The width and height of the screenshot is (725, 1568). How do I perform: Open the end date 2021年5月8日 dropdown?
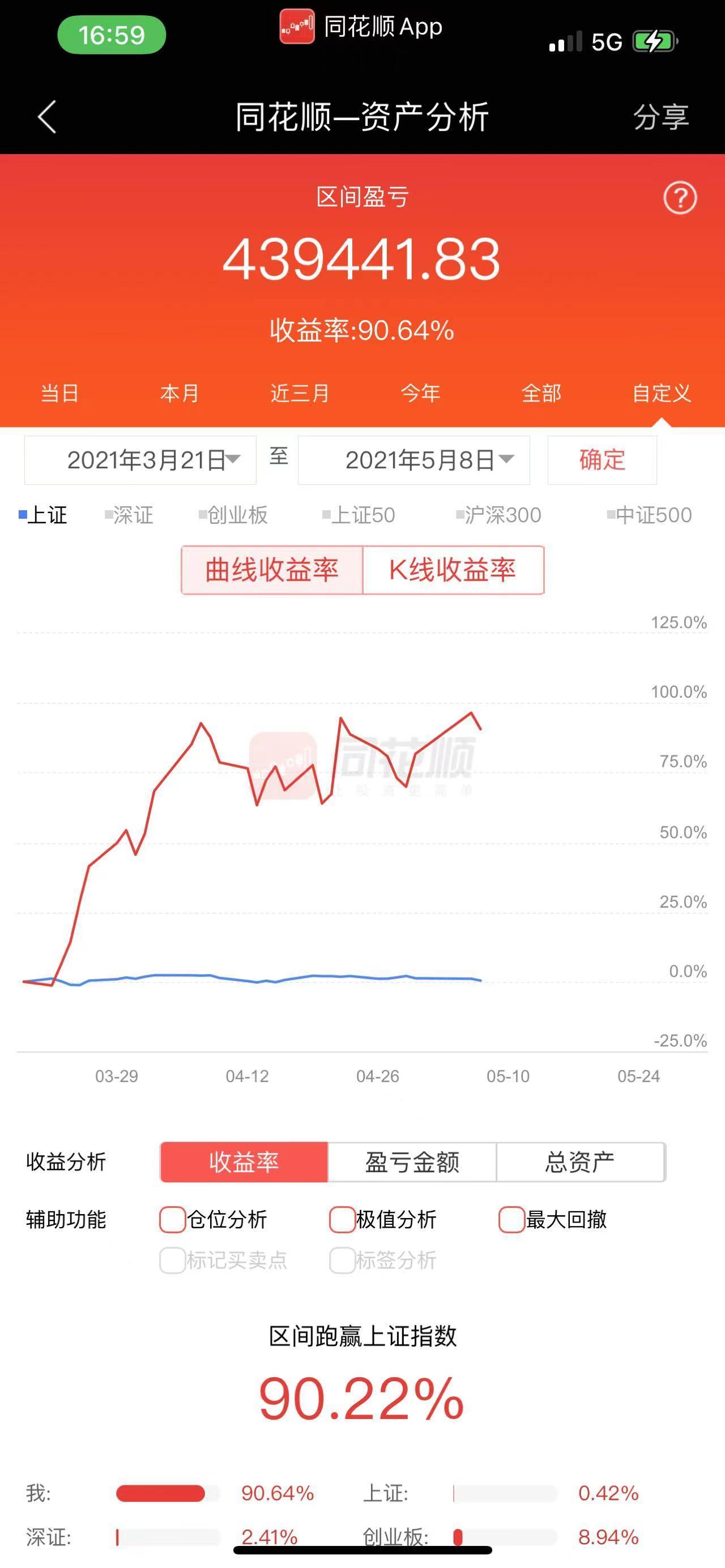pyautogui.click(x=414, y=460)
